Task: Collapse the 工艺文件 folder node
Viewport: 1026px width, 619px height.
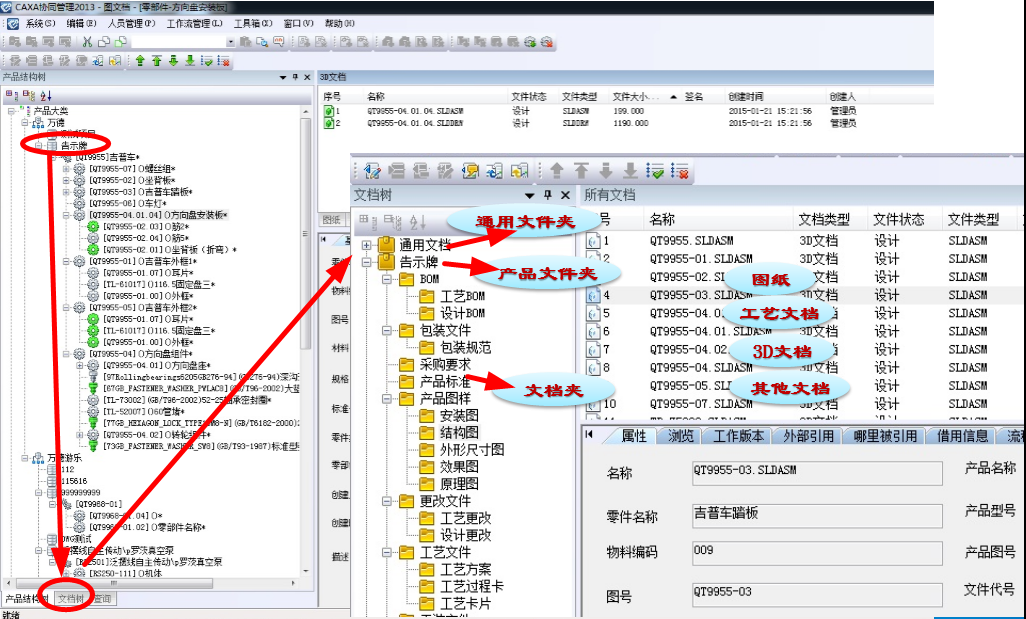Action: tap(387, 552)
